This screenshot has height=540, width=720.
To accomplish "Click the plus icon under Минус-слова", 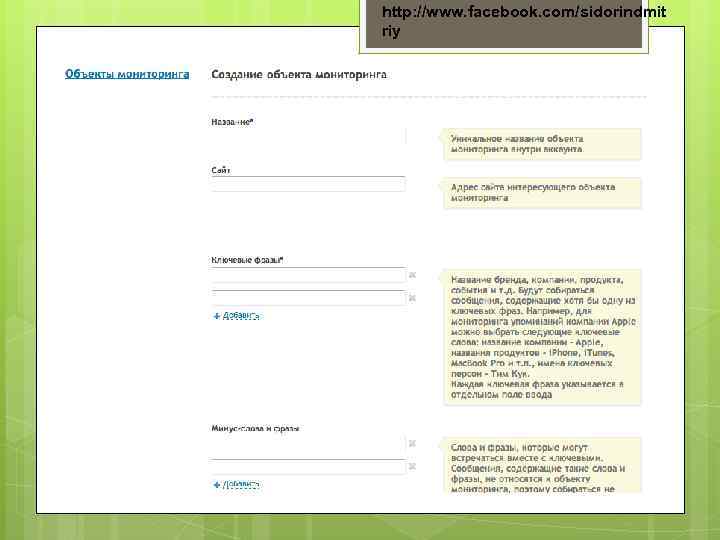I will pyautogui.click(x=217, y=485).
